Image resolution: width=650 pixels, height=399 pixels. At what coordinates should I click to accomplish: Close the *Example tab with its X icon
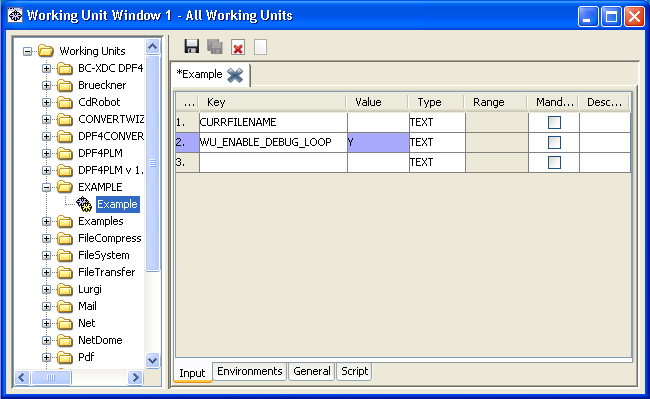point(235,75)
